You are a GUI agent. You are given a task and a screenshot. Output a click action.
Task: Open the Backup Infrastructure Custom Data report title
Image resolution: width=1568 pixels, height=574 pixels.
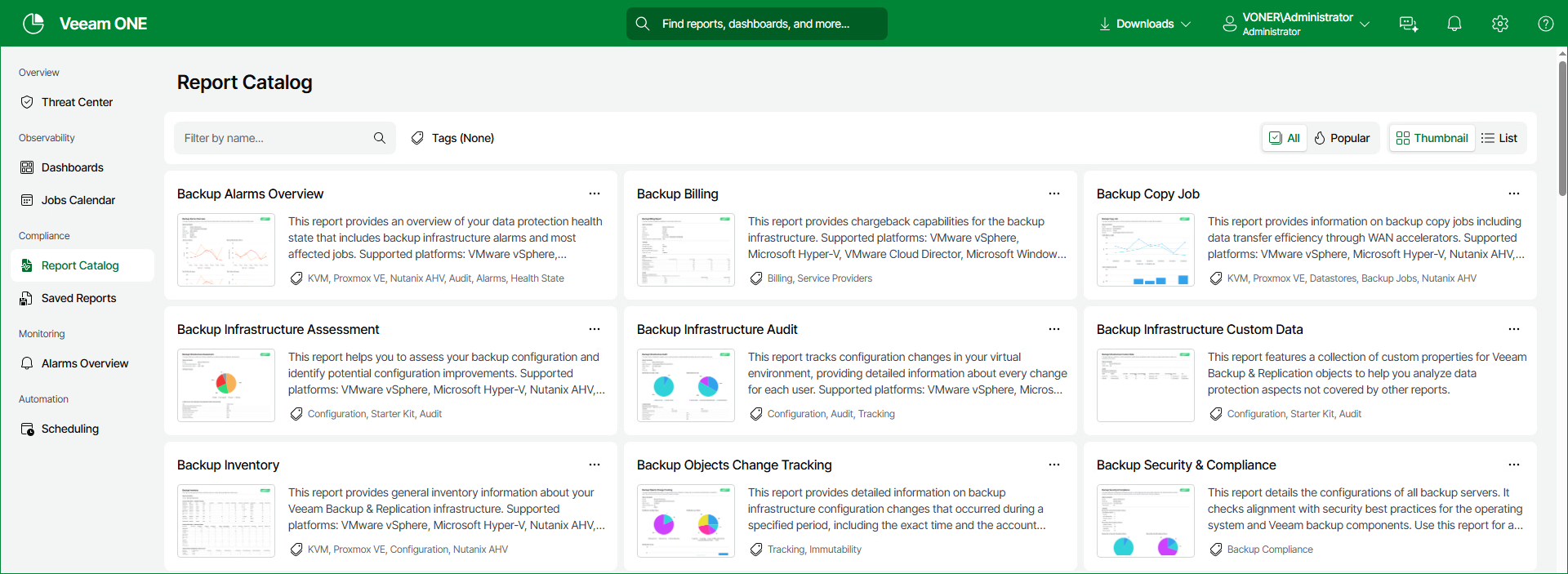pyautogui.click(x=1200, y=329)
